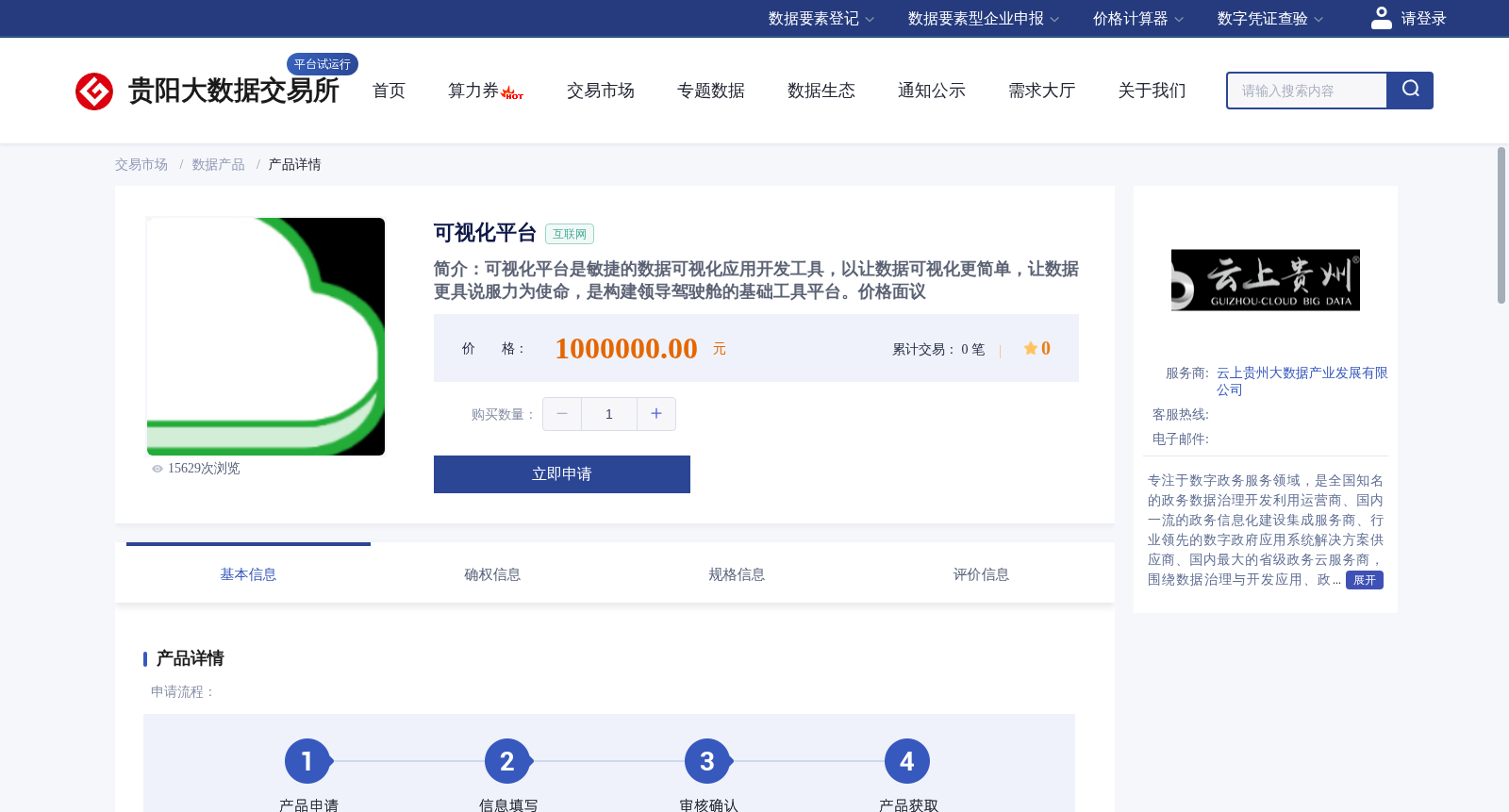Click the HOT badge beside 算力券
Image resolution: width=1509 pixels, height=812 pixels.
tap(512, 92)
